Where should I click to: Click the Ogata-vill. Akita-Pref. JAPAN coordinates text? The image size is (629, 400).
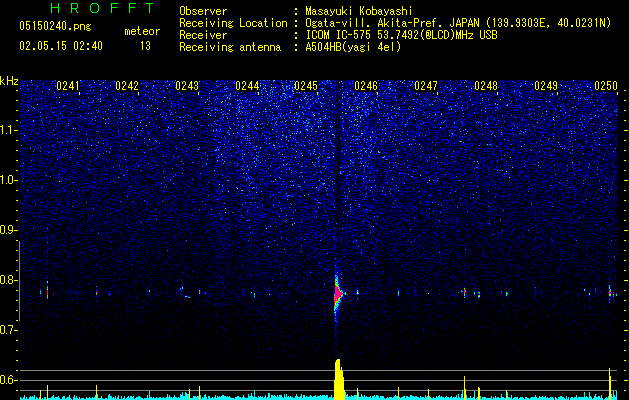[458, 23]
